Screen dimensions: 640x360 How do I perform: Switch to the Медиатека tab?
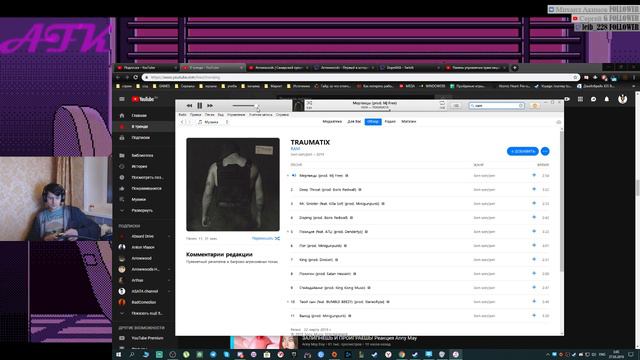pyautogui.click(x=332, y=122)
